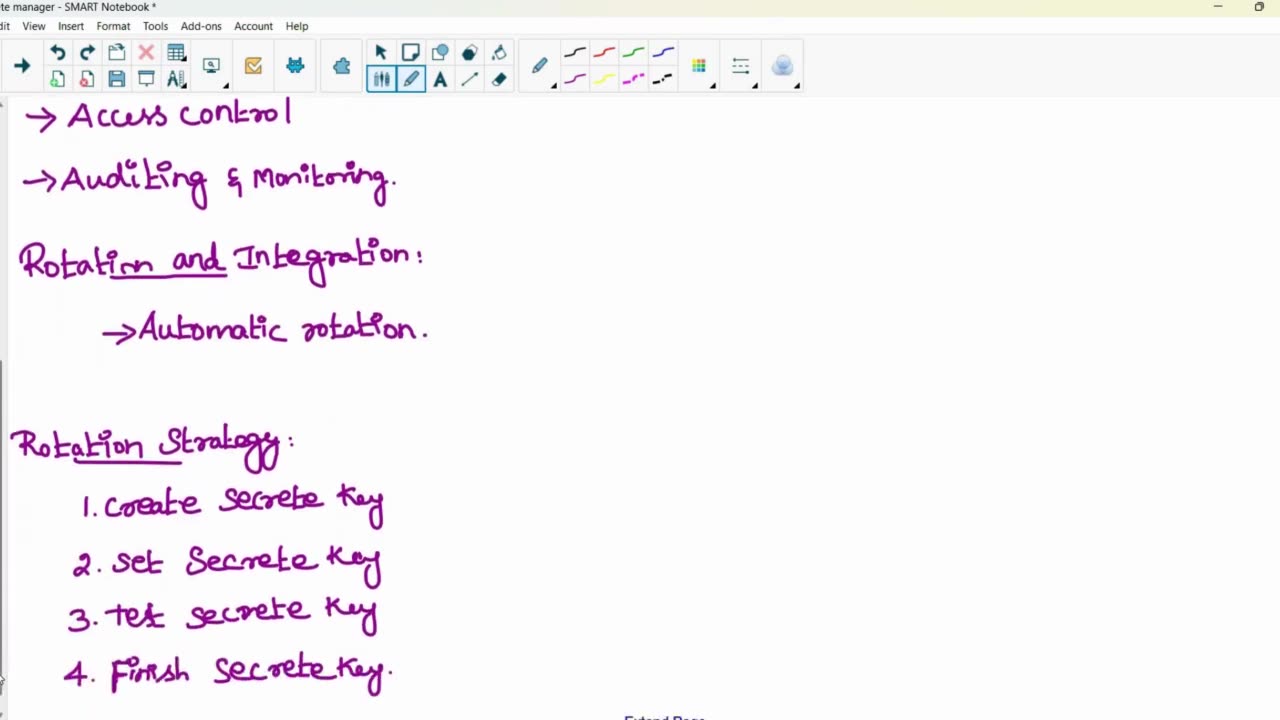The height and width of the screenshot is (720, 1280).
Task: Add a new page
Action: tap(58, 79)
